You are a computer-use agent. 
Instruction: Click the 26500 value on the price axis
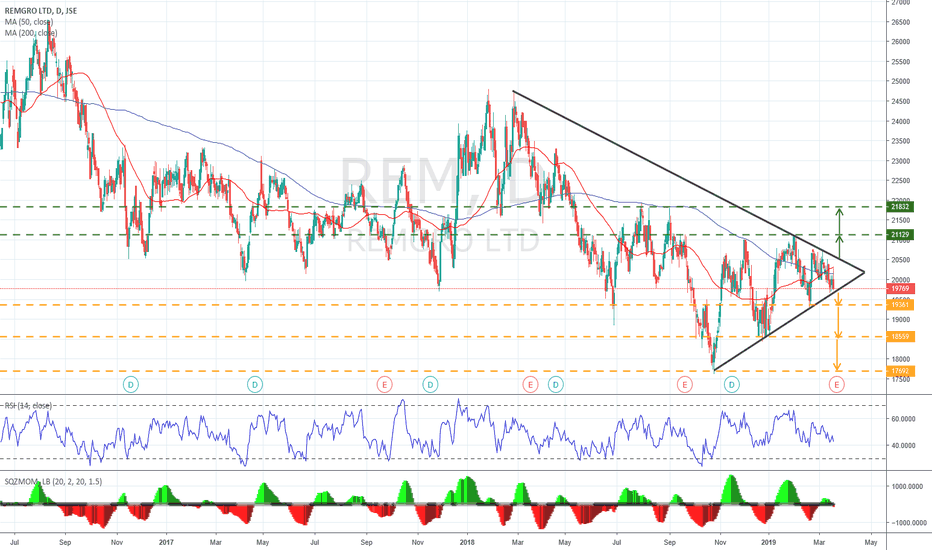(x=900, y=22)
